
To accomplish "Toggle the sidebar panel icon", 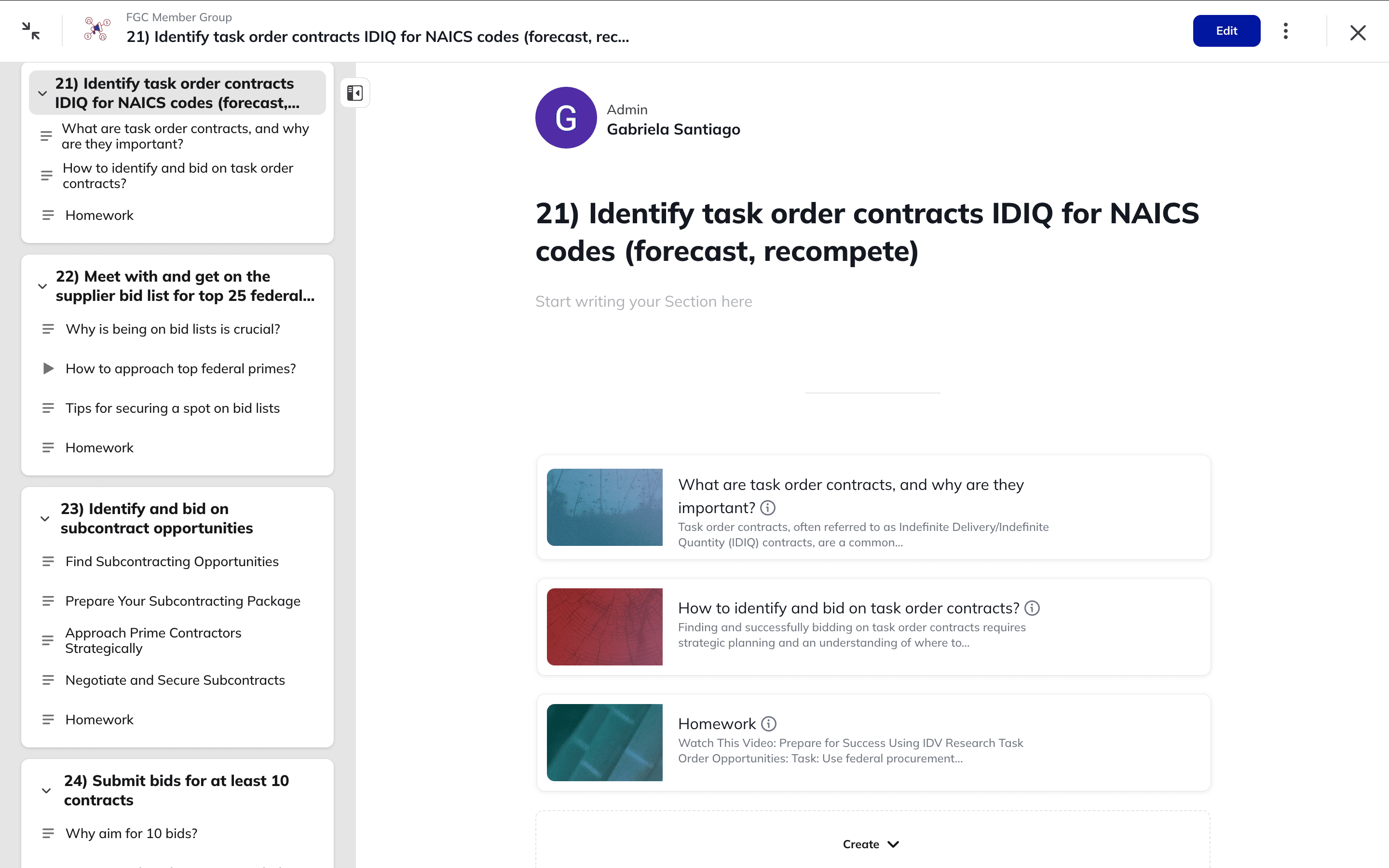I will click(x=354, y=93).
